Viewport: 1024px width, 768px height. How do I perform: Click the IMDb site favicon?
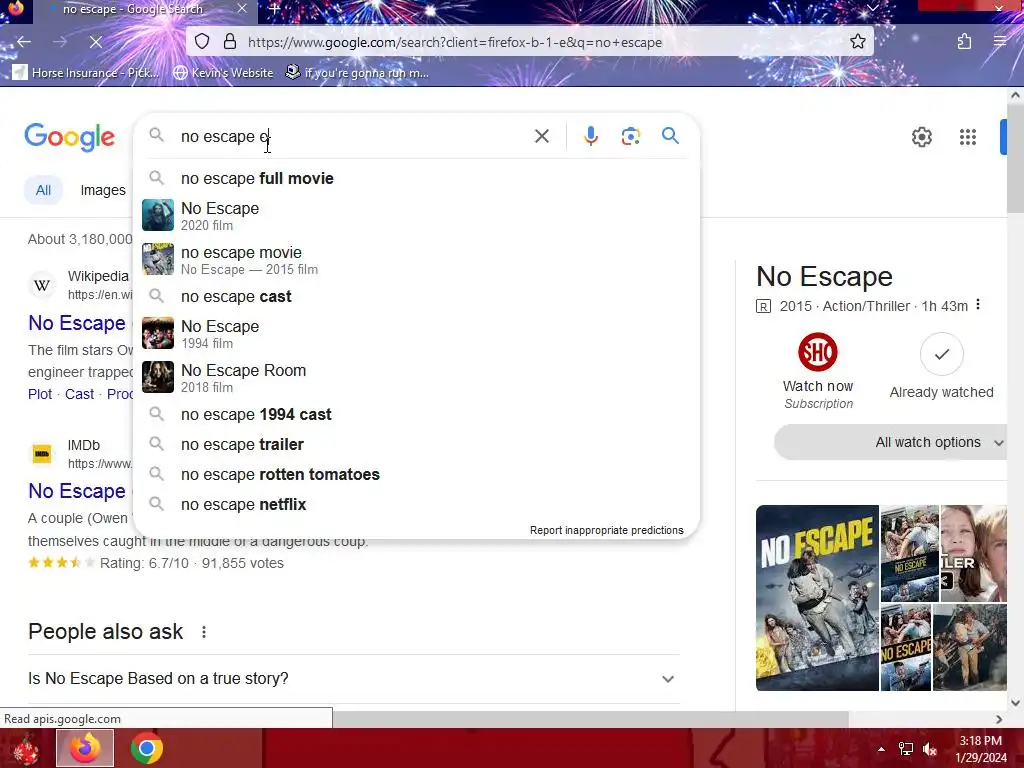pyautogui.click(x=42, y=454)
